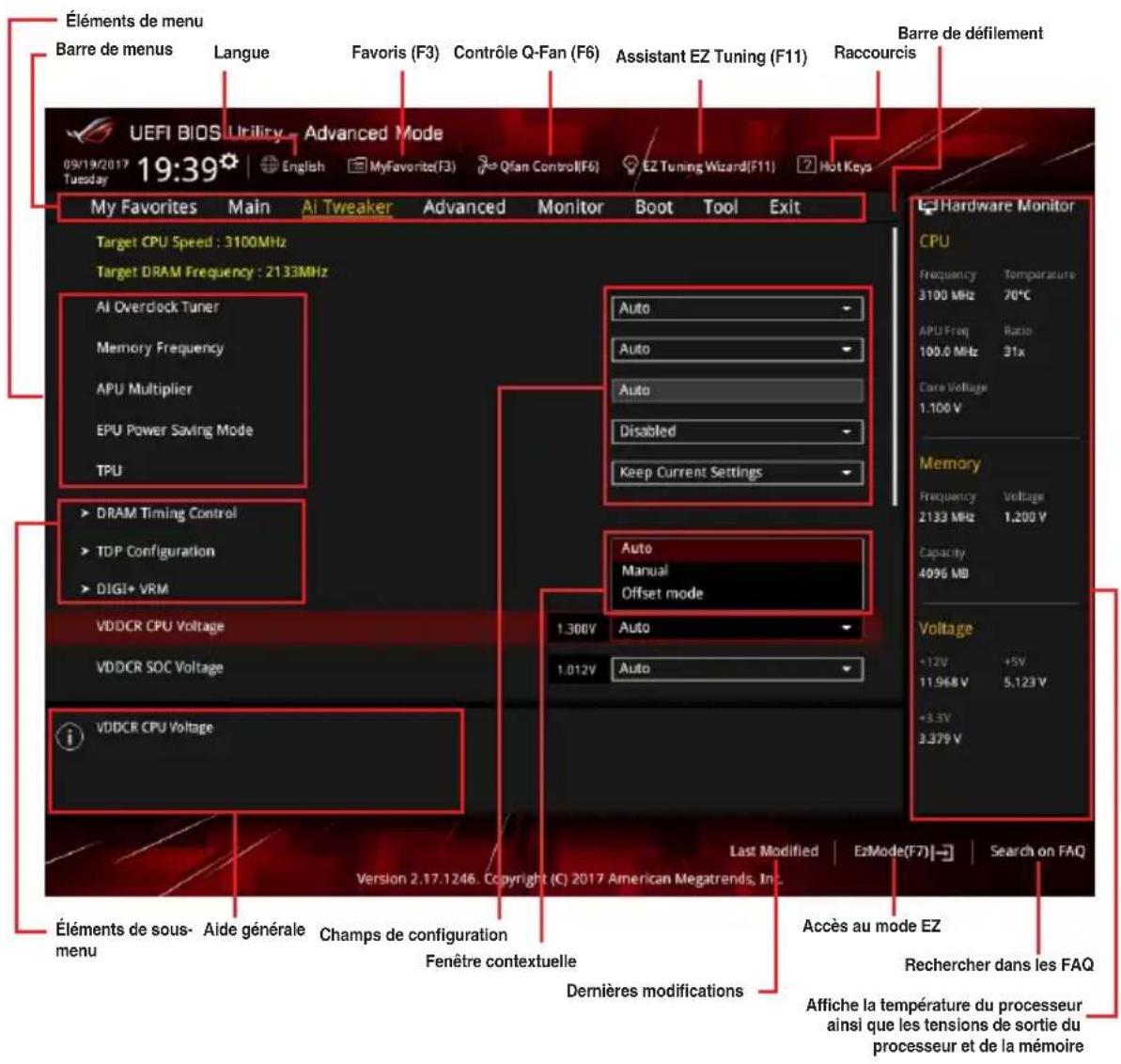Expand TDP Configuration submenu
Screen dimensions: 1121x1064
pyautogui.click(x=148, y=552)
